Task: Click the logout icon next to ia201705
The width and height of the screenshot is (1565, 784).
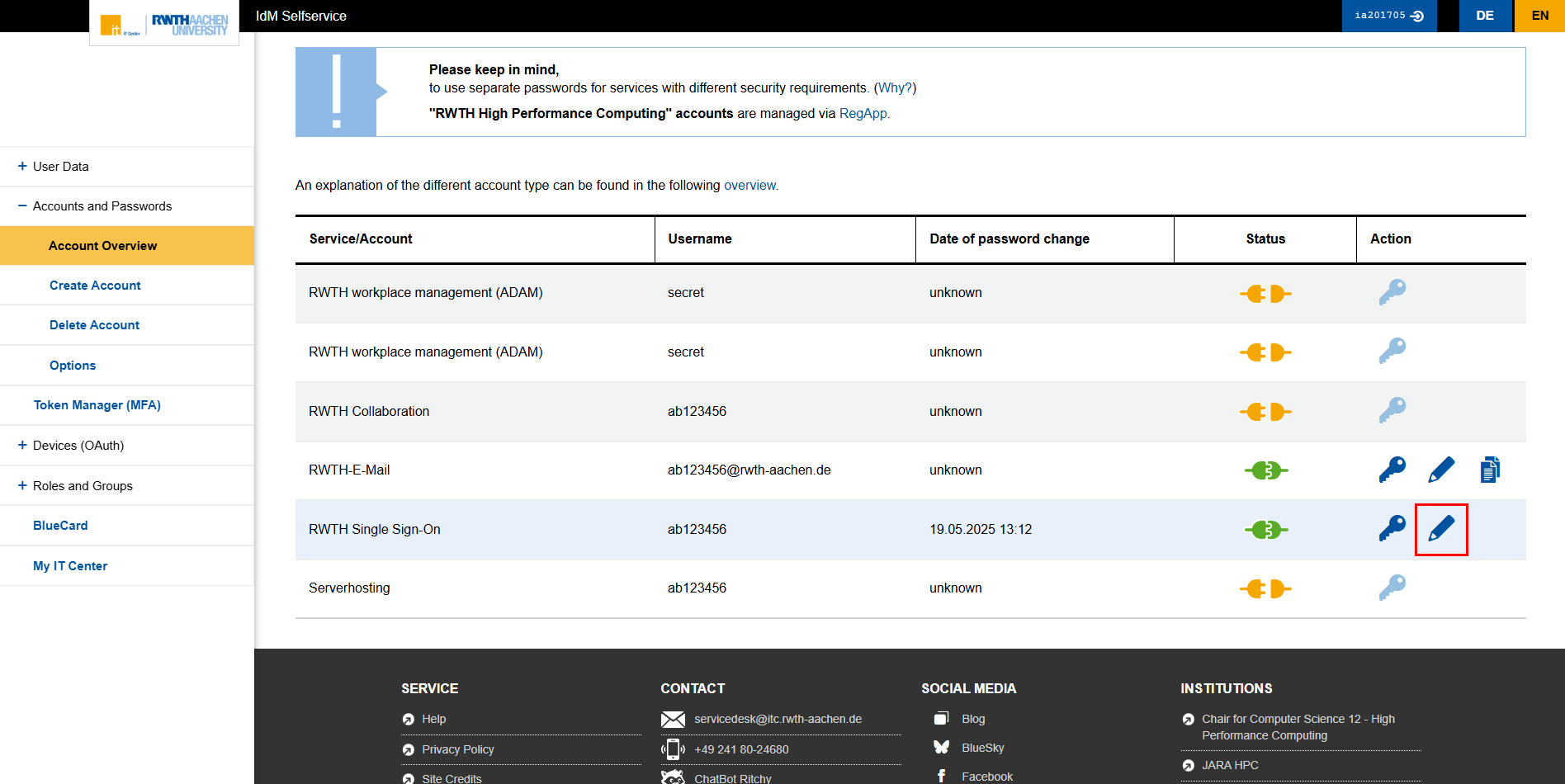Action: (1417, 16)
